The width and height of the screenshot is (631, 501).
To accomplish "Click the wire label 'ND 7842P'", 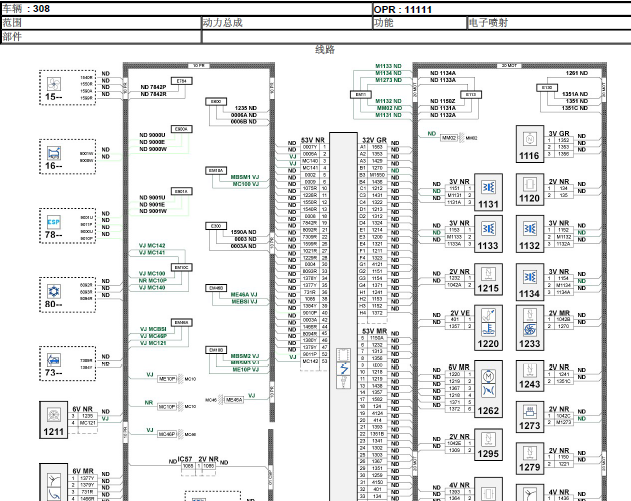I will tap(153, 87).
